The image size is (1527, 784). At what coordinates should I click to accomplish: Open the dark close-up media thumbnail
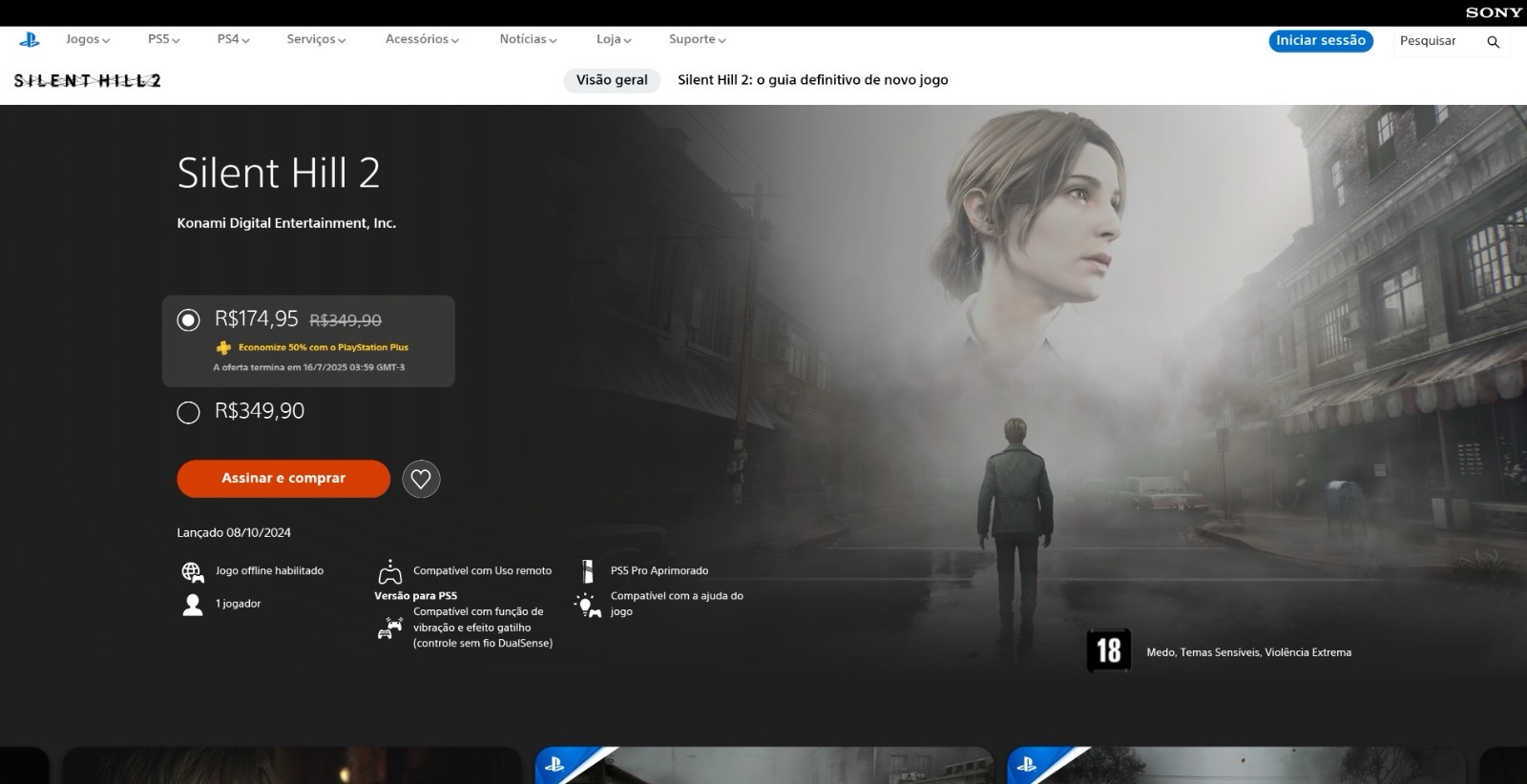click(292, 766)
